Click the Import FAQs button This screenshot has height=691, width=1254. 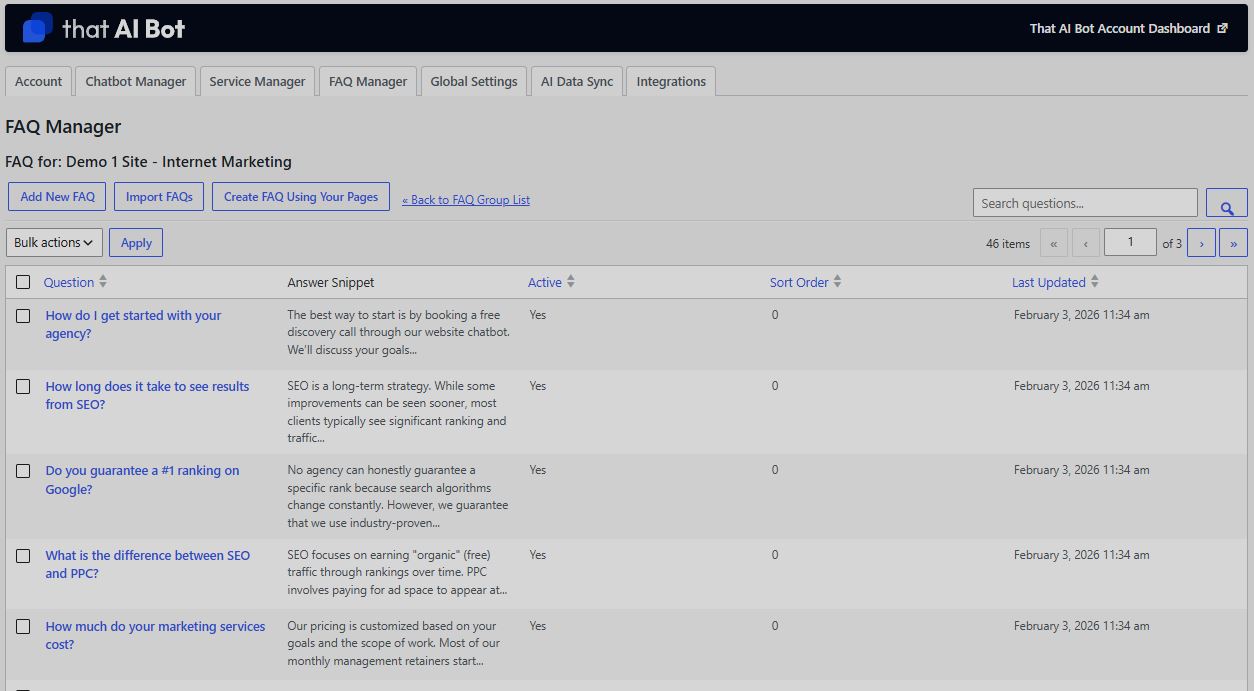(159, 197)
